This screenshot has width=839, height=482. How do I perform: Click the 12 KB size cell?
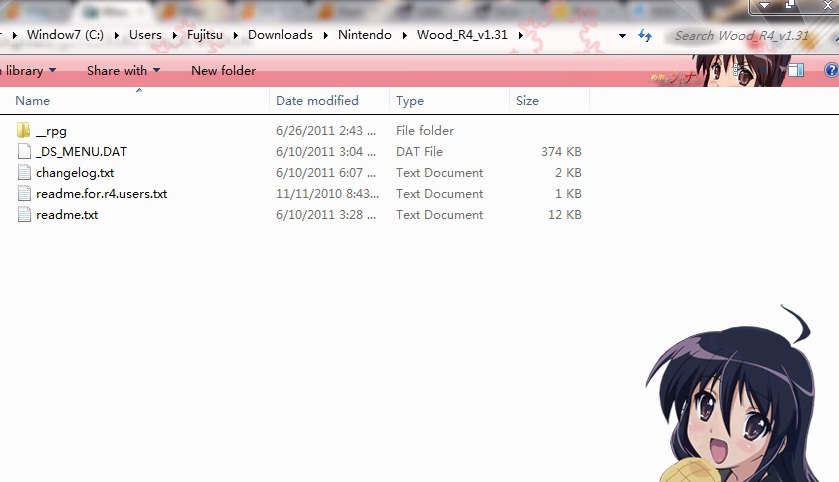click(565, 215)
